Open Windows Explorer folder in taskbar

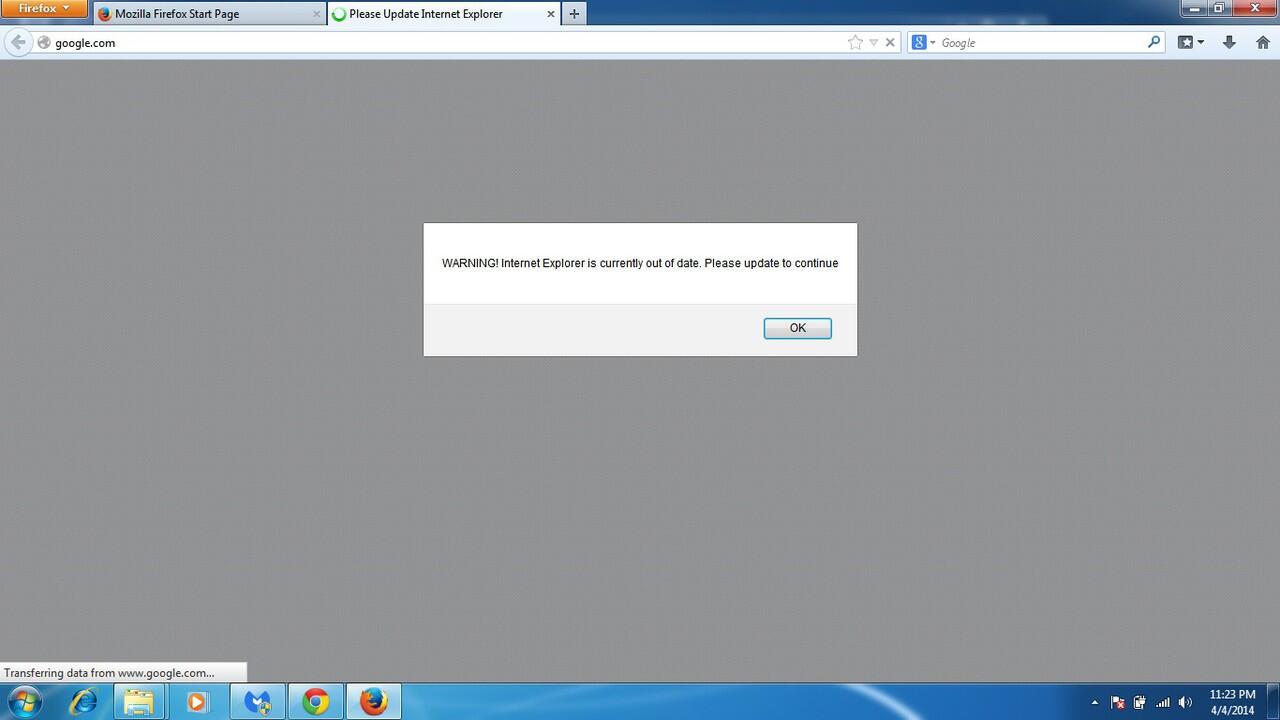(x=139, y=702)
